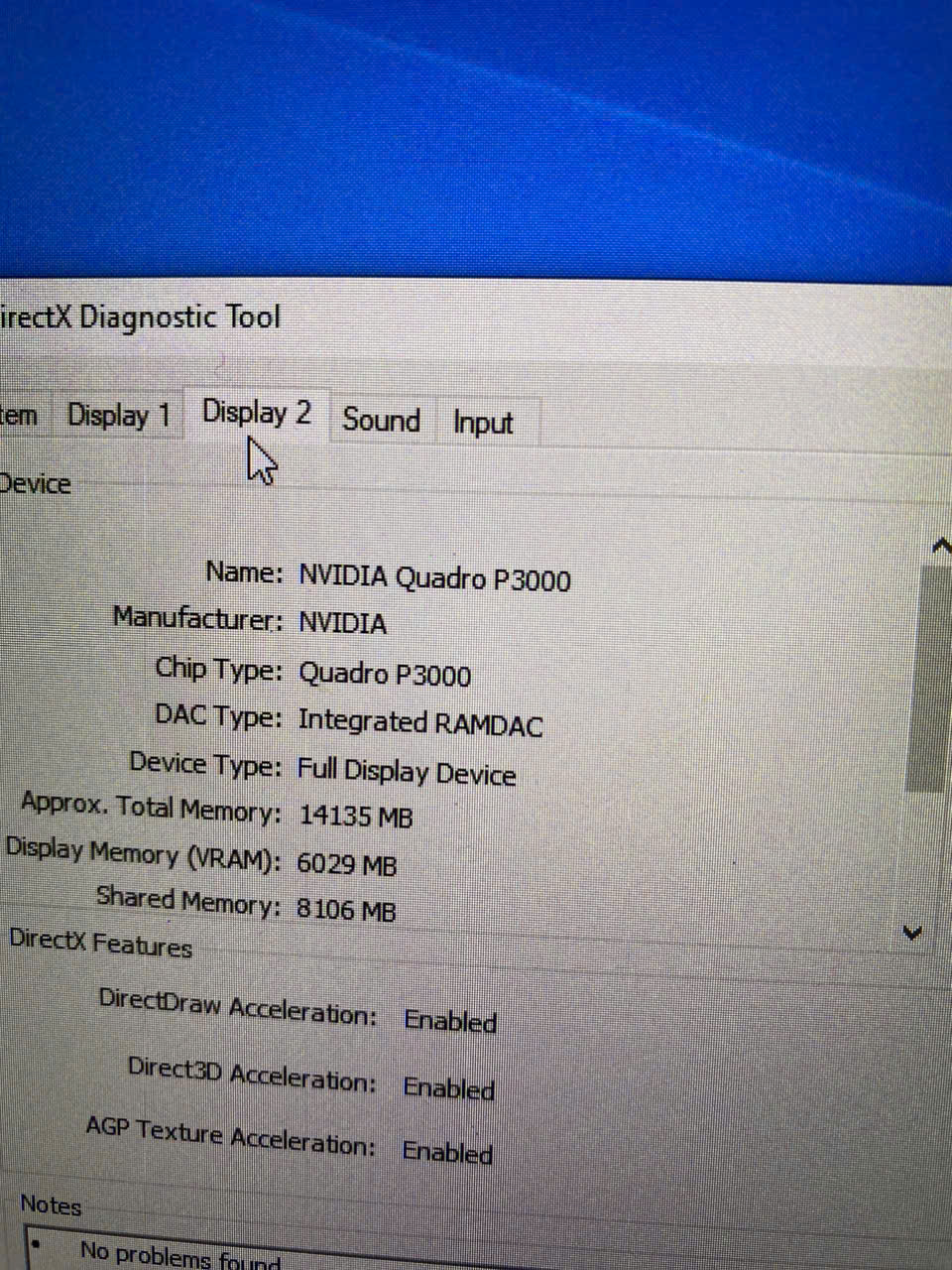Image resolution: width=952 pixels, height=1270 pixels.
Task: Click the Manufacturer value NVIDIA
Action: (x=342, y=624)
